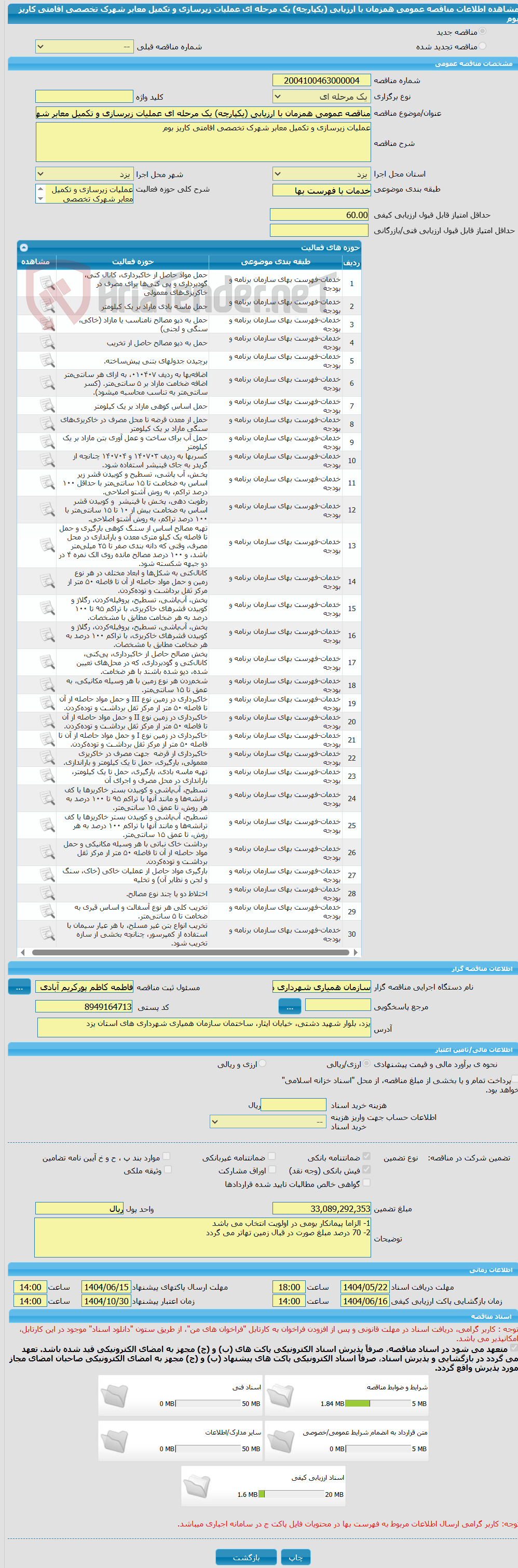Open the اطلاعات حساب جهت واریز dropdown
The width and height of the screenshot is (518, 1568).
(268, 1122)
